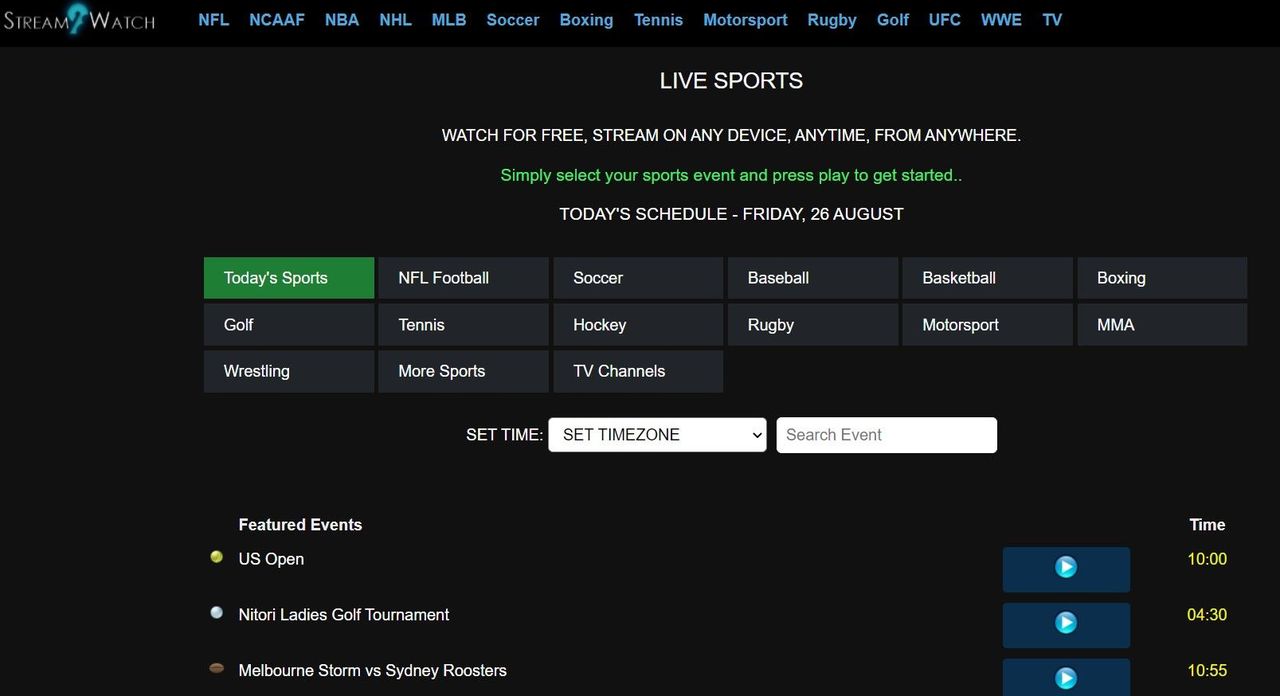Click the tennis ball icon beside US Open
This screenshot has width=1280, height=696.
coord(216,557)
